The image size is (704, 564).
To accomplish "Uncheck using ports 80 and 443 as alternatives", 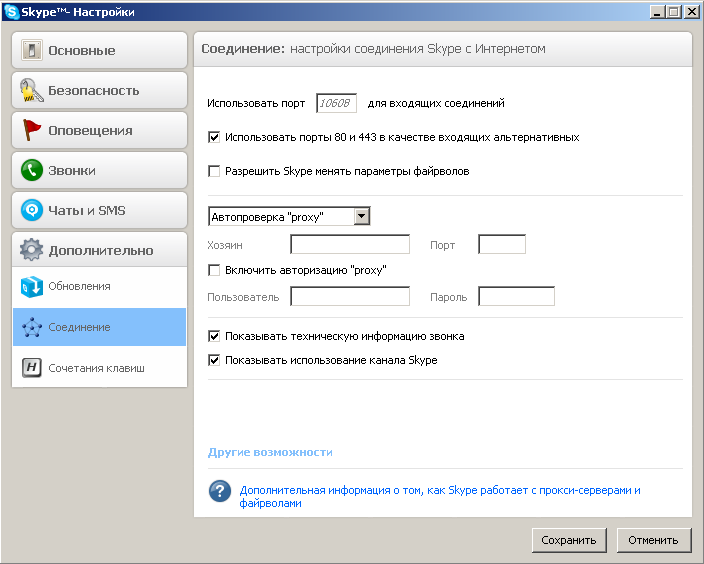I will [214, 137].
